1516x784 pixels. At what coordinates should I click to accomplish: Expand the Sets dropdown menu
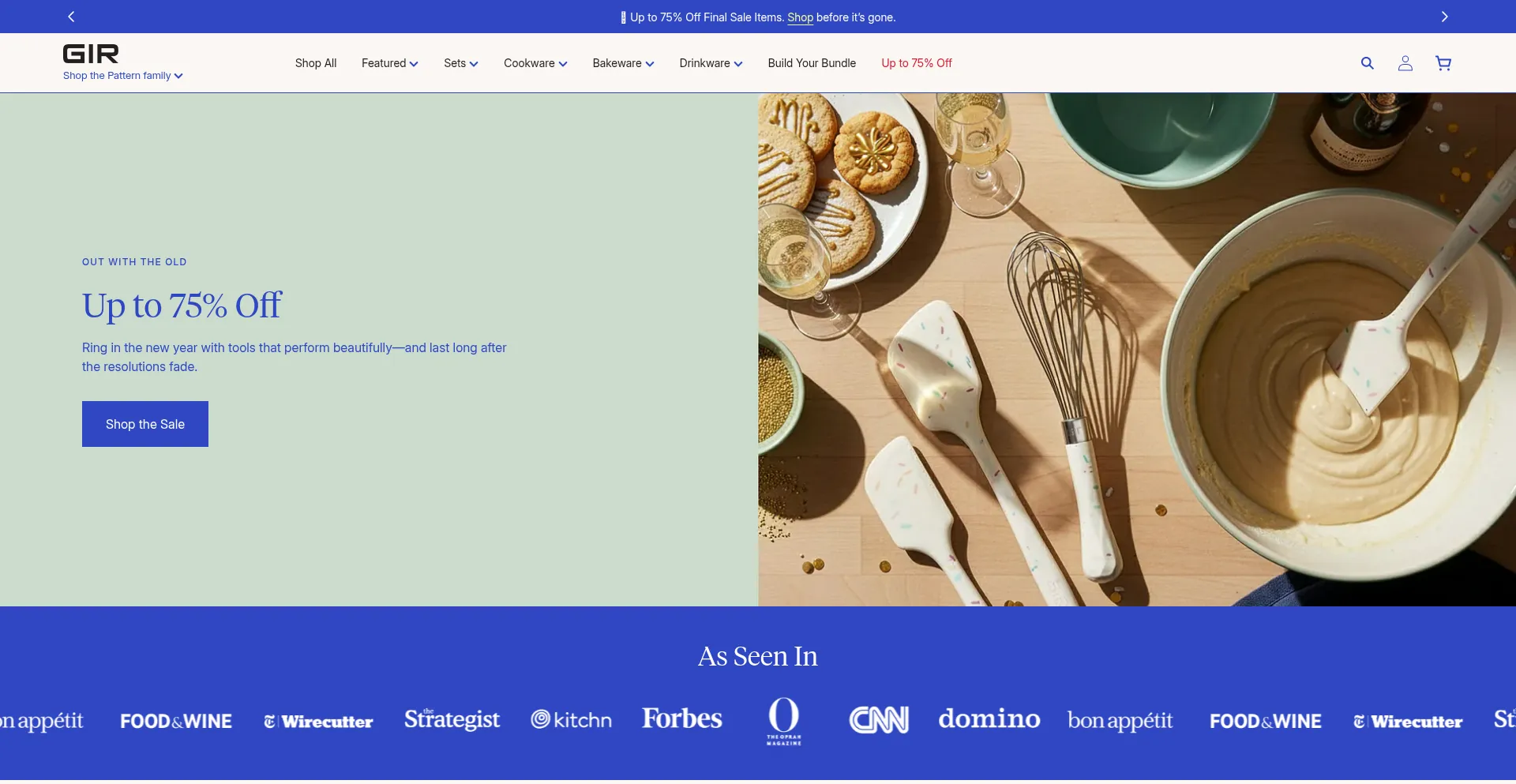click(x=460, y=63)
